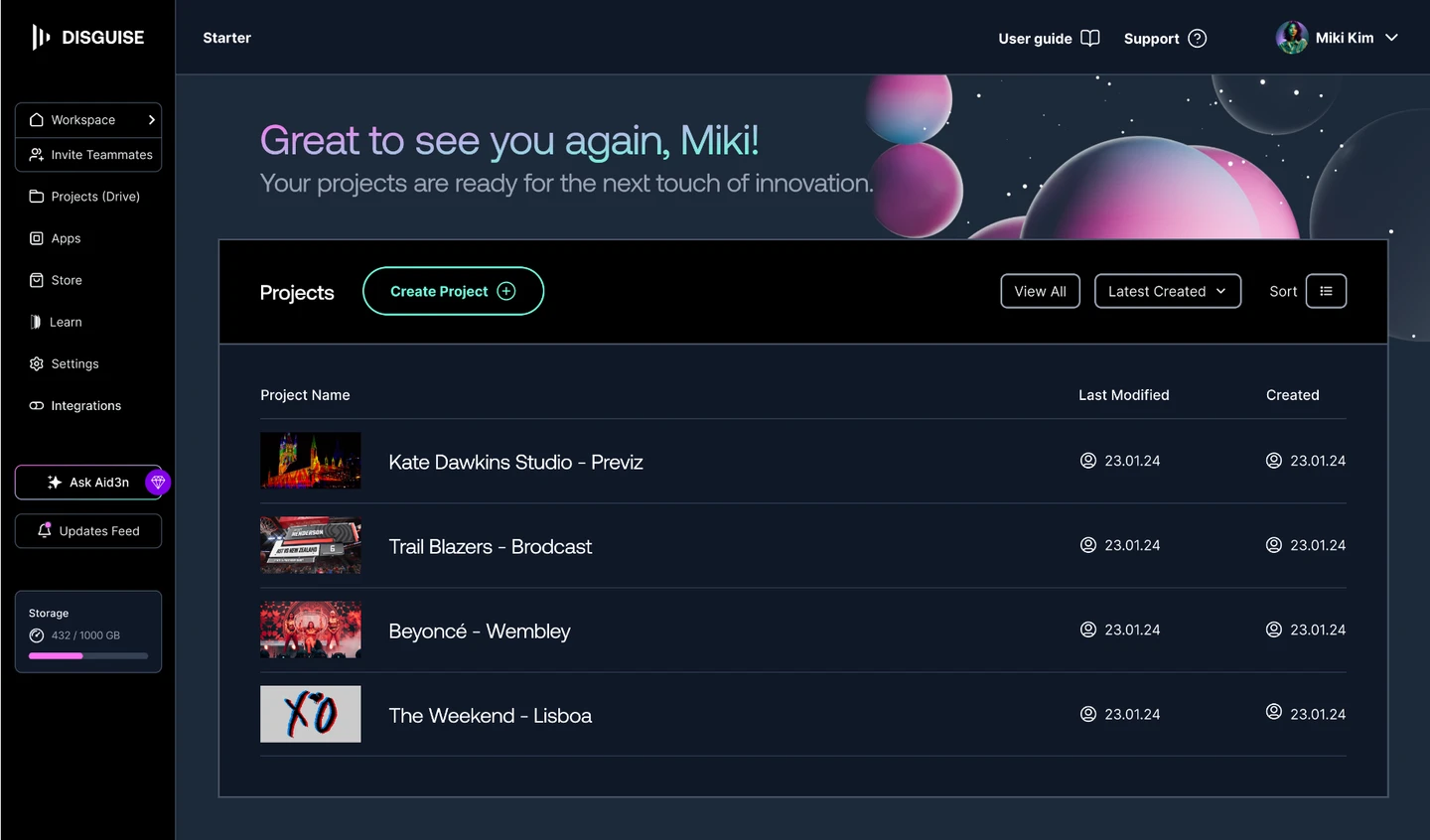The image size is (1430, 840).
Task: Click the Disguise logo icon
Action: (41, 38)
